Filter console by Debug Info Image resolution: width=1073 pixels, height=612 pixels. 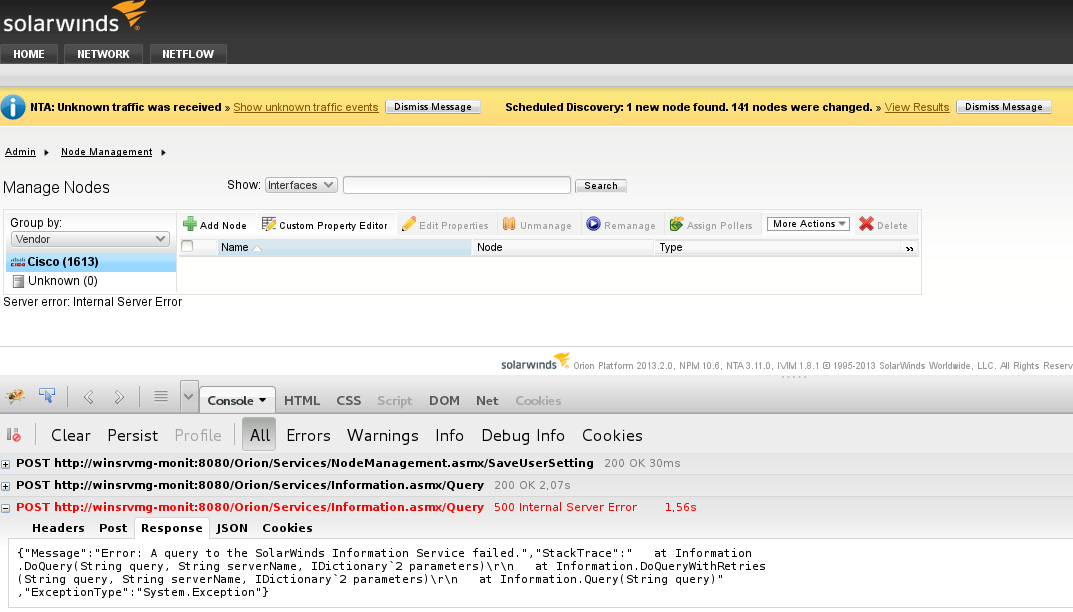coord(523,435)
